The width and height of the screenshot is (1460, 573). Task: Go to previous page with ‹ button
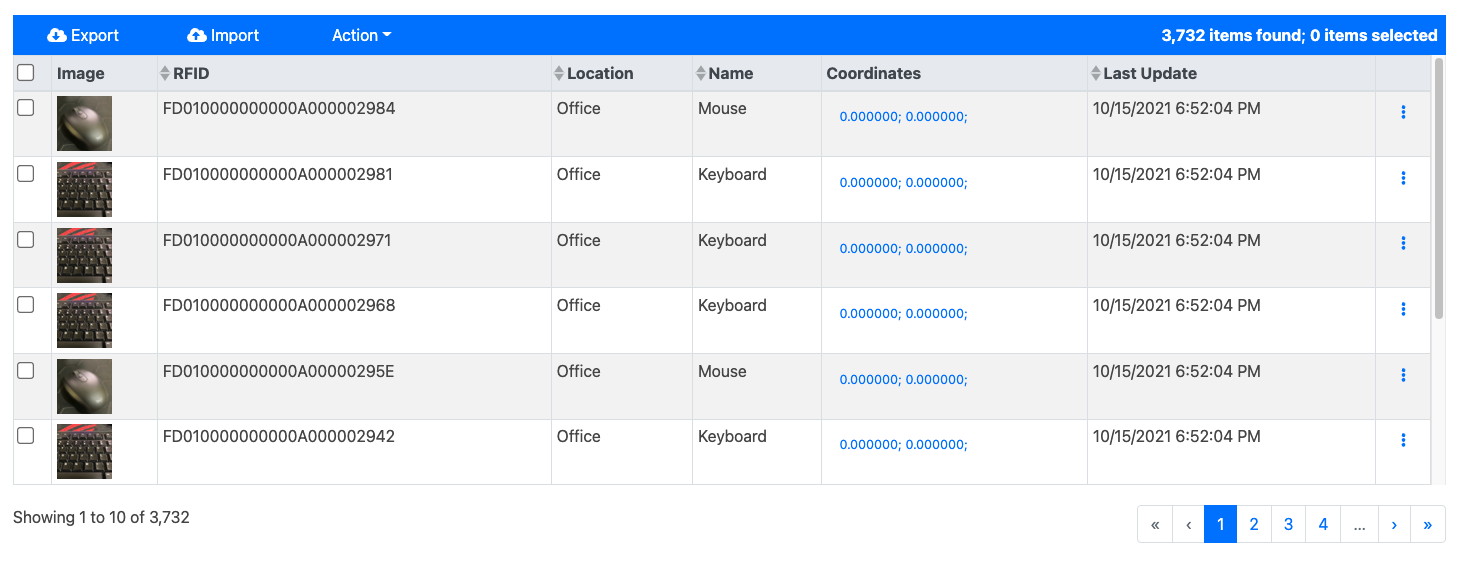click(x=1188, y=524)
